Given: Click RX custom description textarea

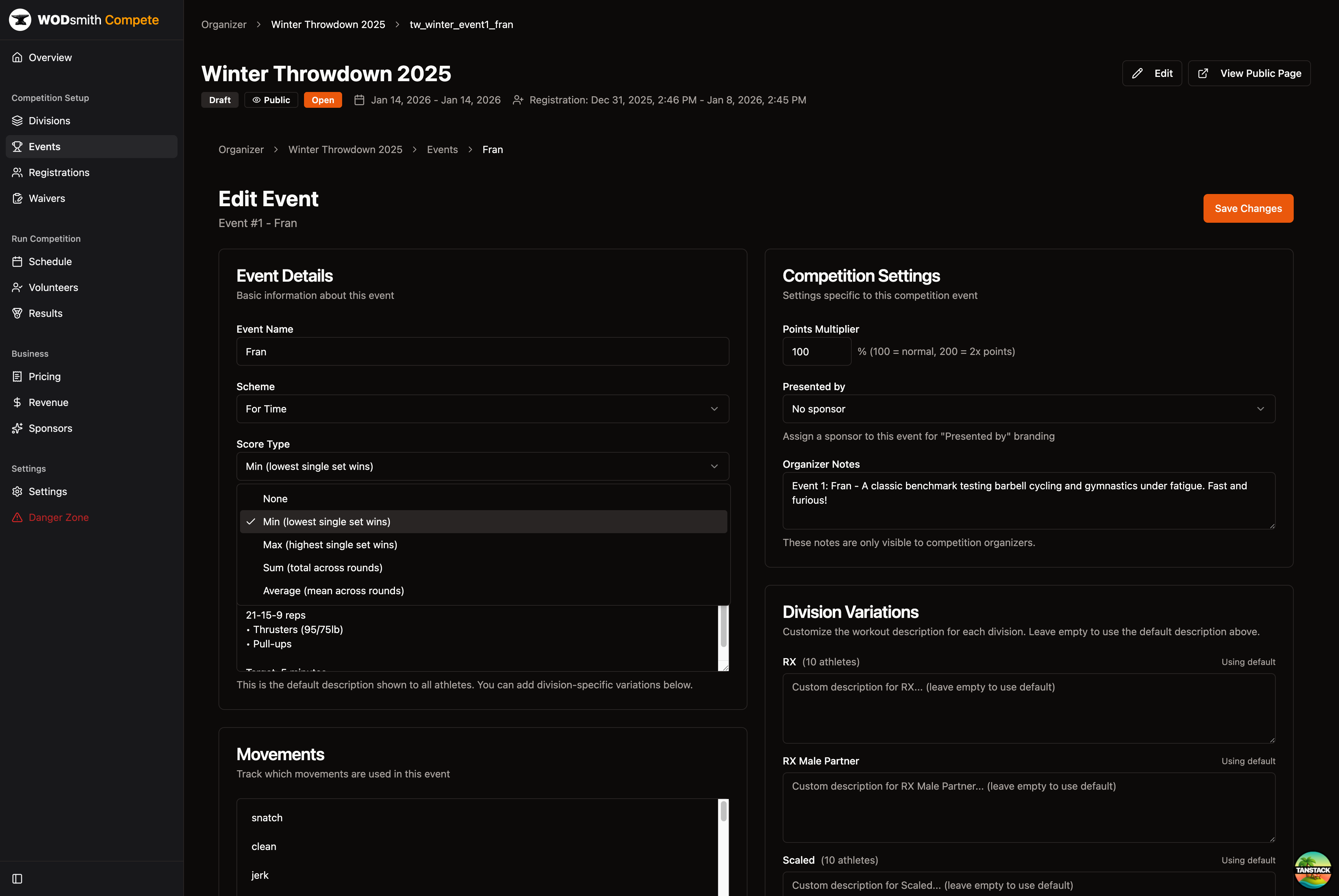Looking at the screenshot, I should [1029, 708].
